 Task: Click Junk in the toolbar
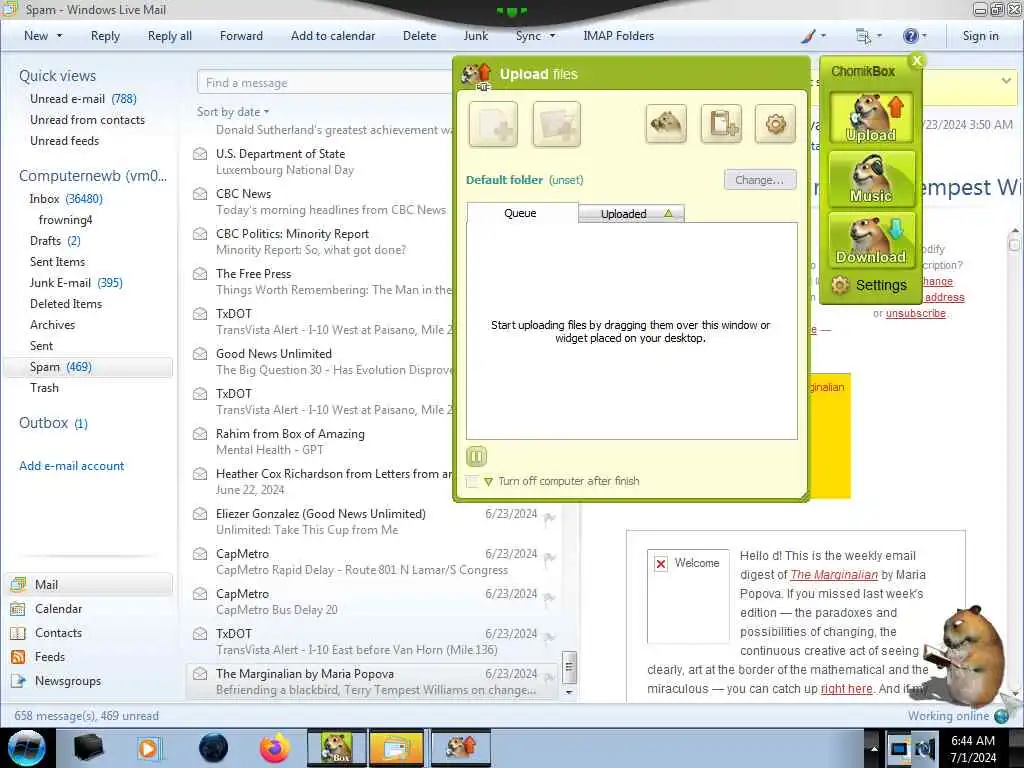point(475,36)
